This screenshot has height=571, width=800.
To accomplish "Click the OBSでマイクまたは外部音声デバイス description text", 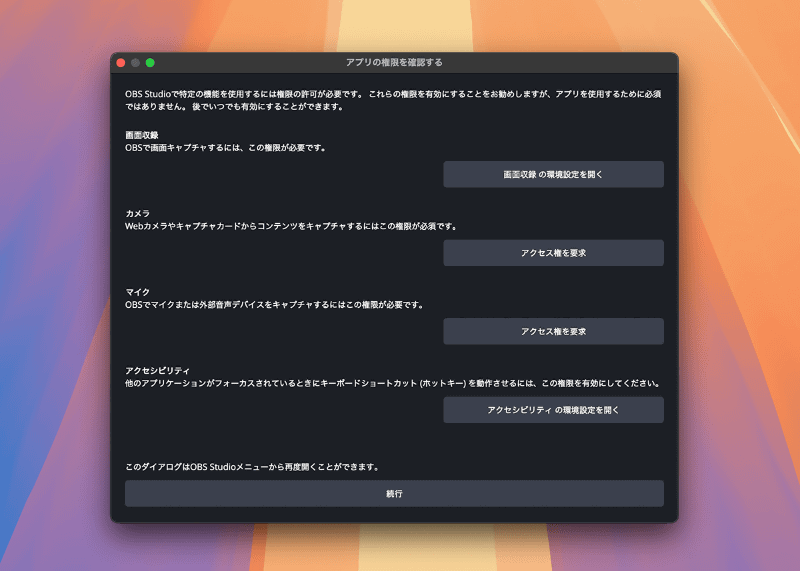I will click(x=274, y=305).
